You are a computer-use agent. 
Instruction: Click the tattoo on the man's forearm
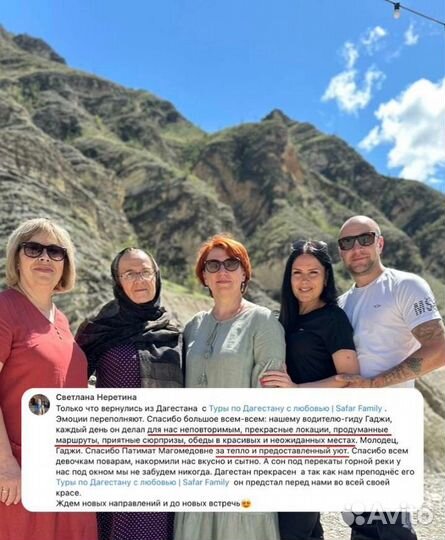pyautogui.click(x=400, y=372)
